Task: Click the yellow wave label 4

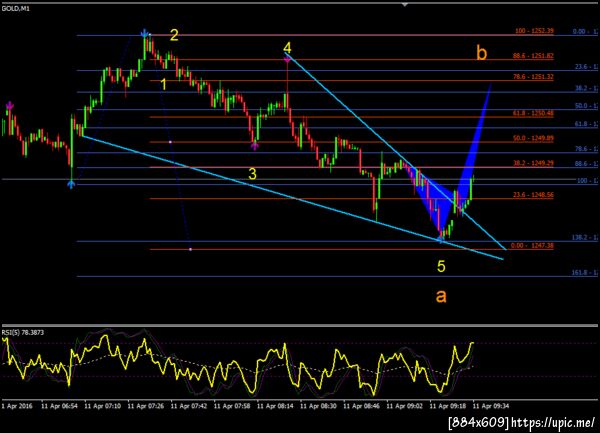Action: pyautogui.click(x=287, y=48)
